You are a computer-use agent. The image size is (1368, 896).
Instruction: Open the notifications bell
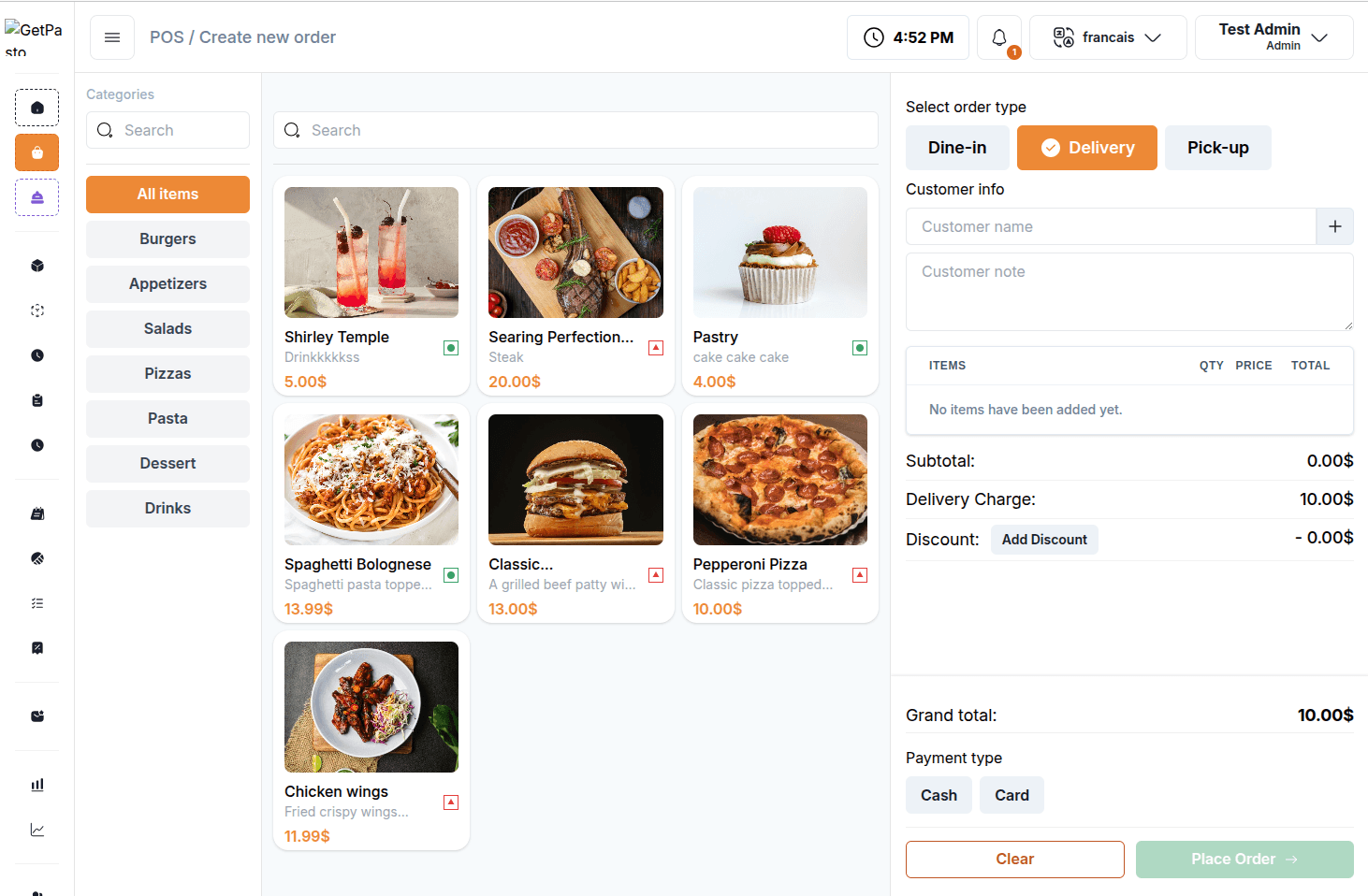pyautogui.click(x=999, y=37)
